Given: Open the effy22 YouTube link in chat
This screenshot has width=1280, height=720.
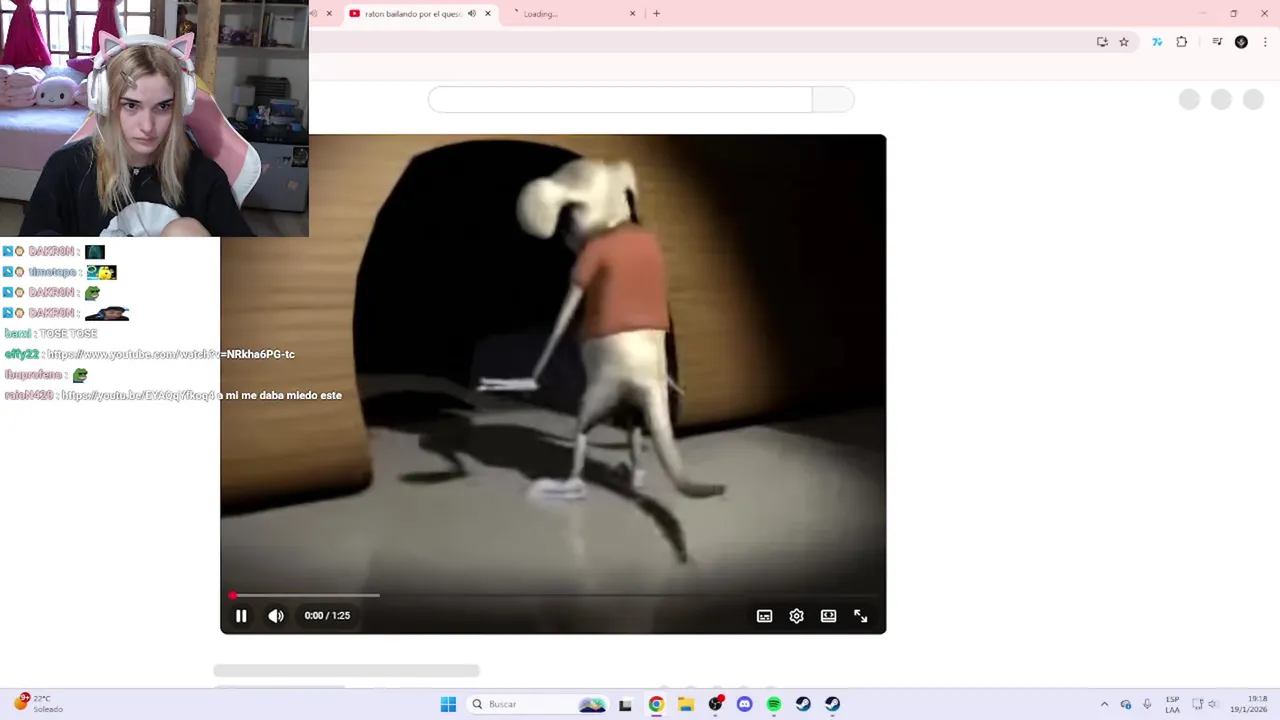Looking at the screenshot, I should click(x=170, y=354).
